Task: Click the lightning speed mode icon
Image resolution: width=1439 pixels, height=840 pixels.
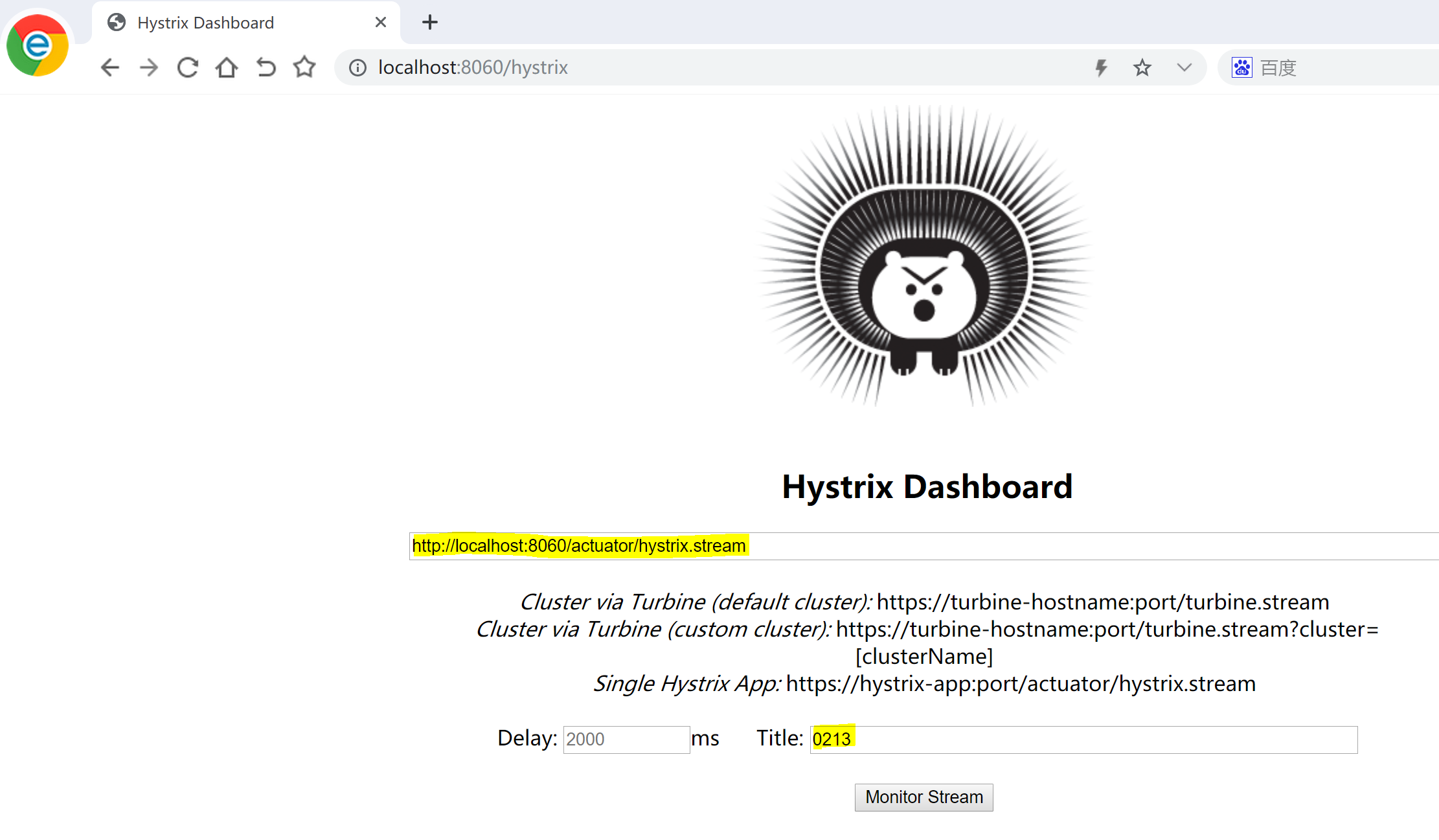Action: click(1101, 67)
